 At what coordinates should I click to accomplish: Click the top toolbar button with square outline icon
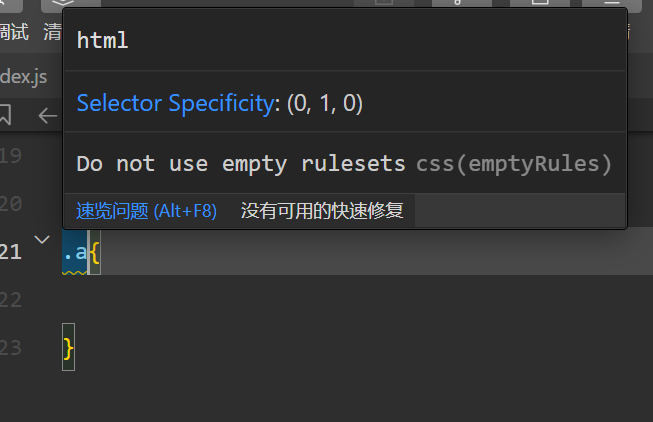540,4
